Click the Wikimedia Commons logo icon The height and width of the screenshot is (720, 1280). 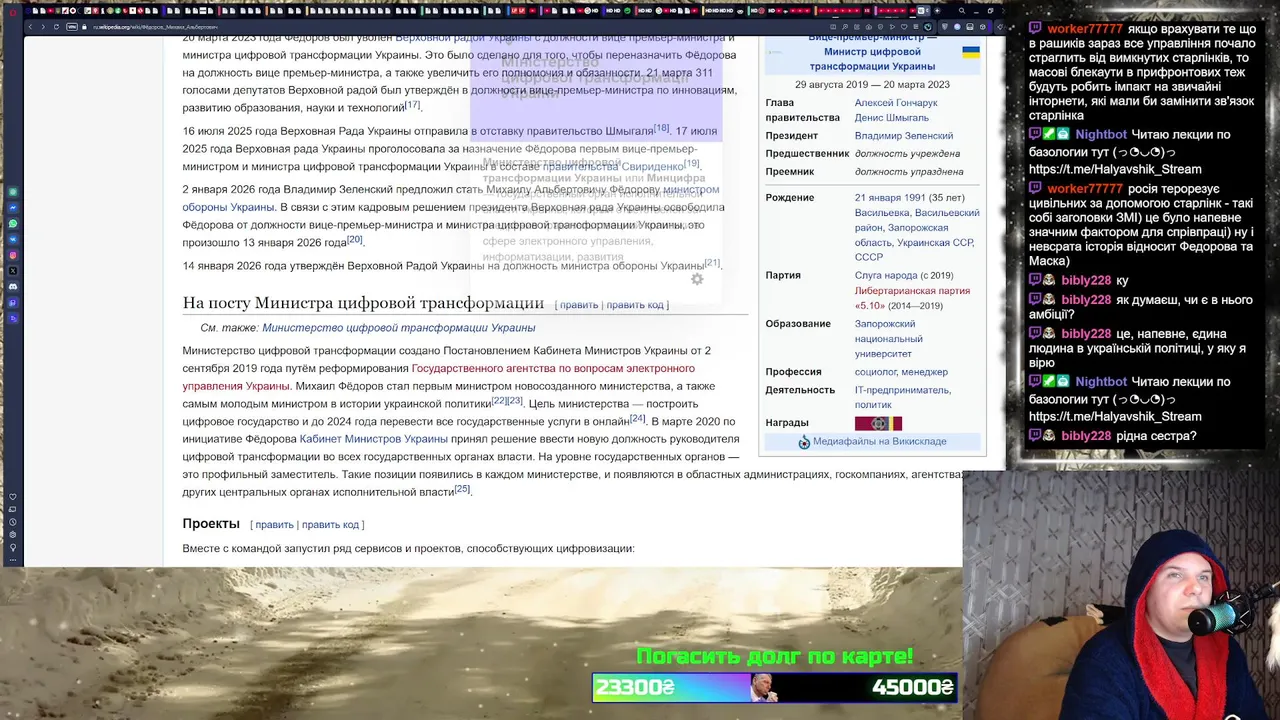click(804, 442)
